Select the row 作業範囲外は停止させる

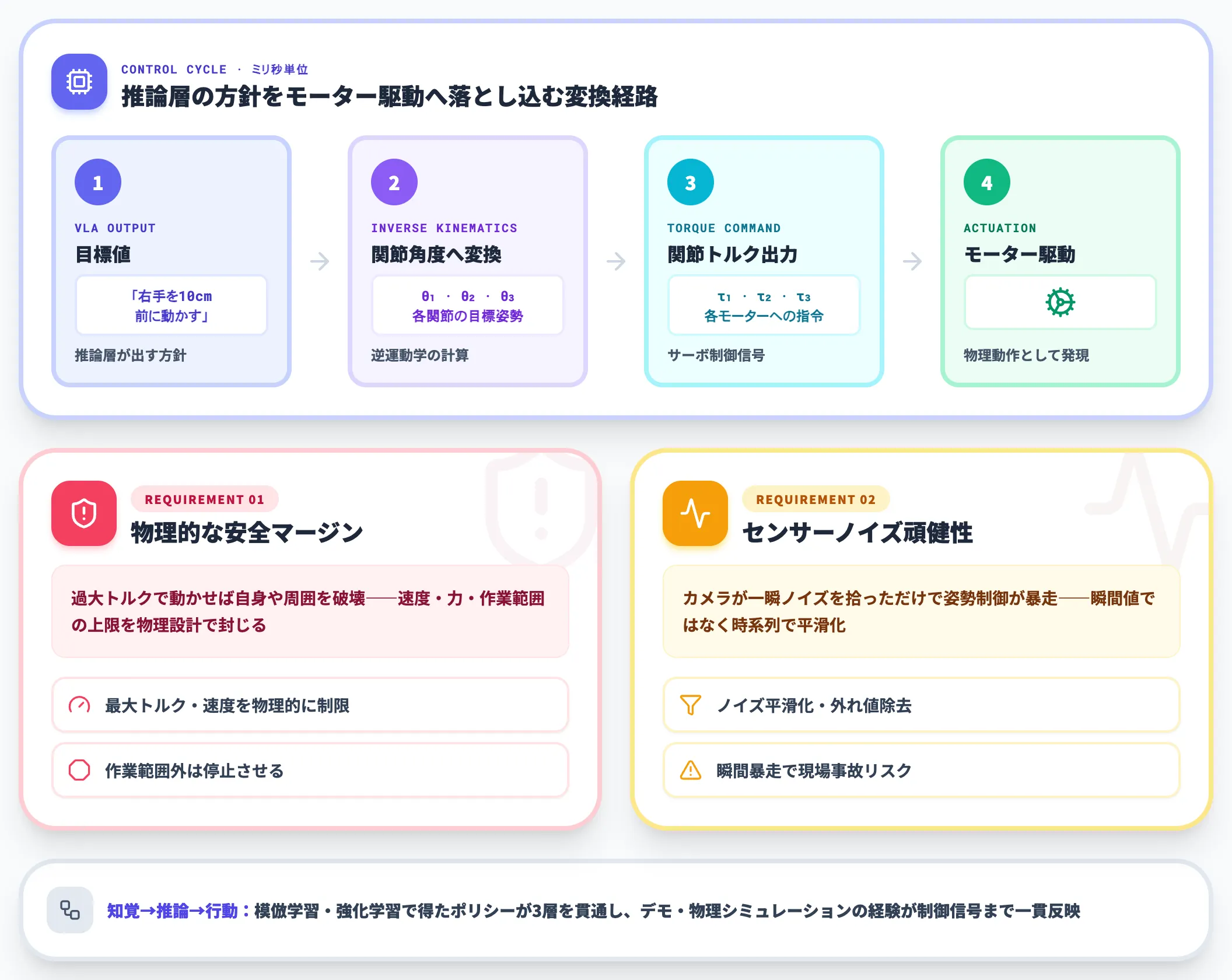pyautogui.click(x=310, y=770)
